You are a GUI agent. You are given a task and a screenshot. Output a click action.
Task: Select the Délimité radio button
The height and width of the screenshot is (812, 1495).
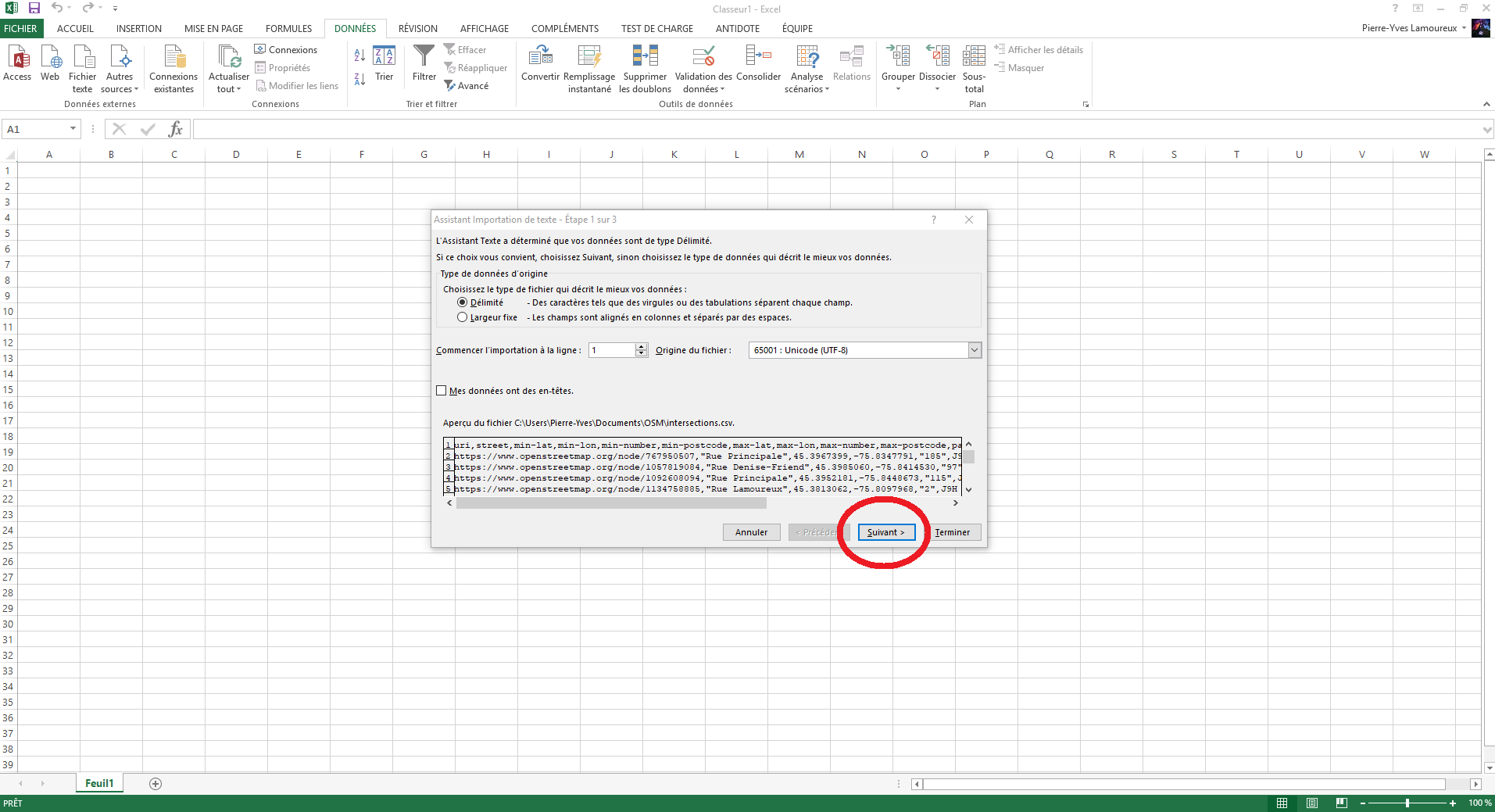click(x=463, y=302)
